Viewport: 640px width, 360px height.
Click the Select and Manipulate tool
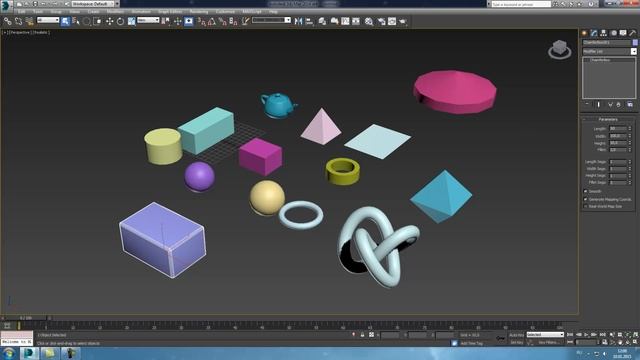coord(178,21)
